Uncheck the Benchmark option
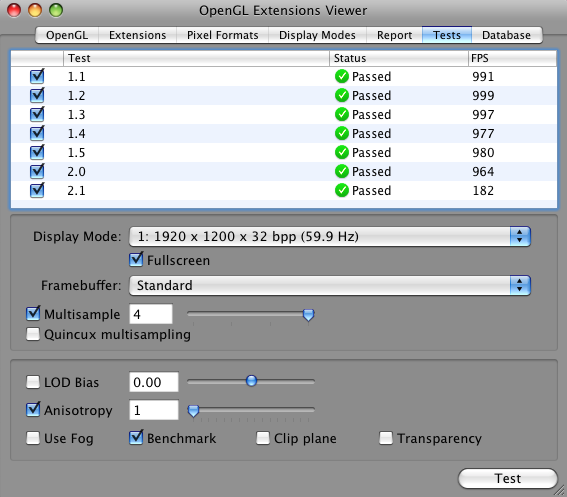Screen dimensions: 567x497 pyautogui.click(x=136, y=438)
